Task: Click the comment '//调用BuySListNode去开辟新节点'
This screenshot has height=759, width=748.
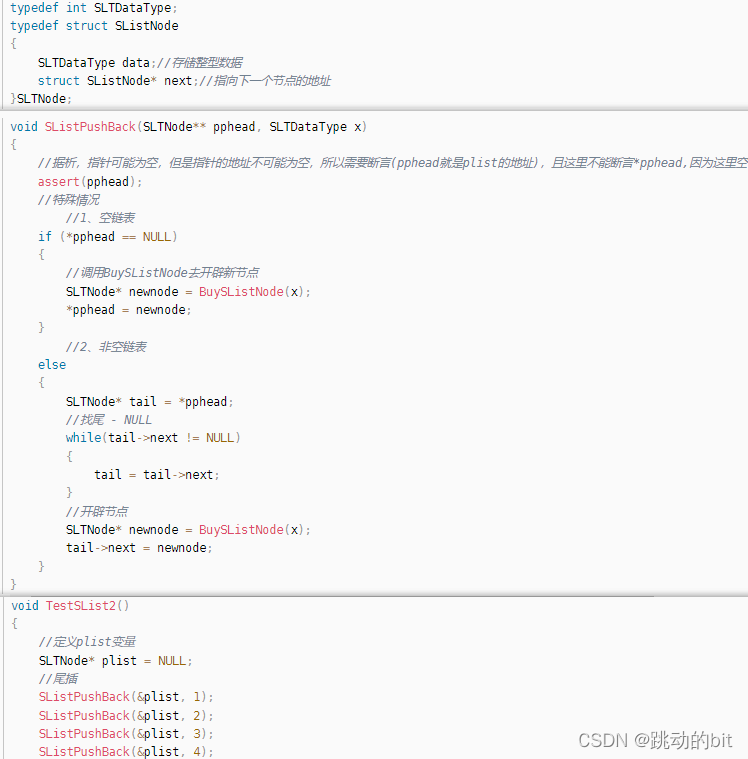Action: (162, 273)
